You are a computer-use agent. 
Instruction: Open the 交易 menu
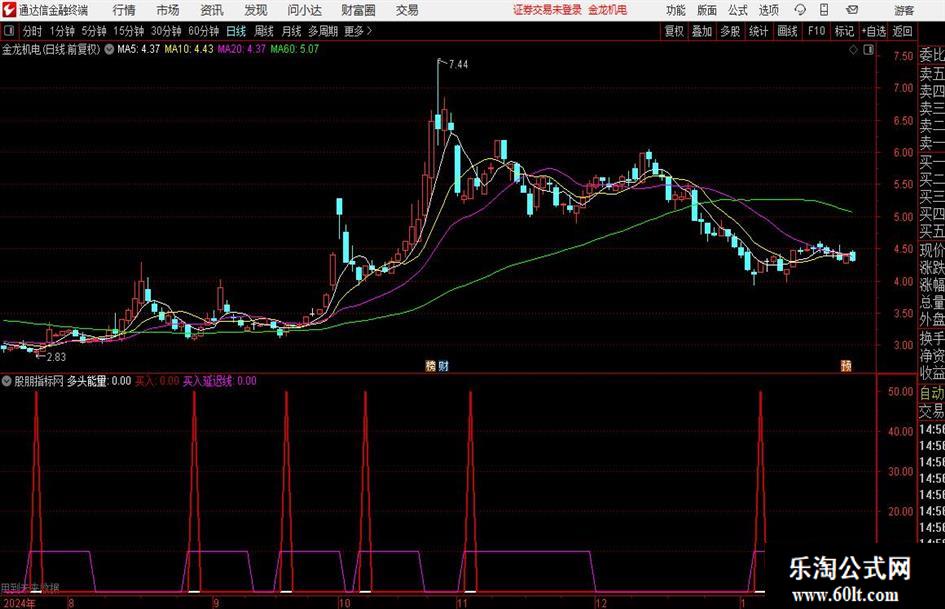(407, 10)
